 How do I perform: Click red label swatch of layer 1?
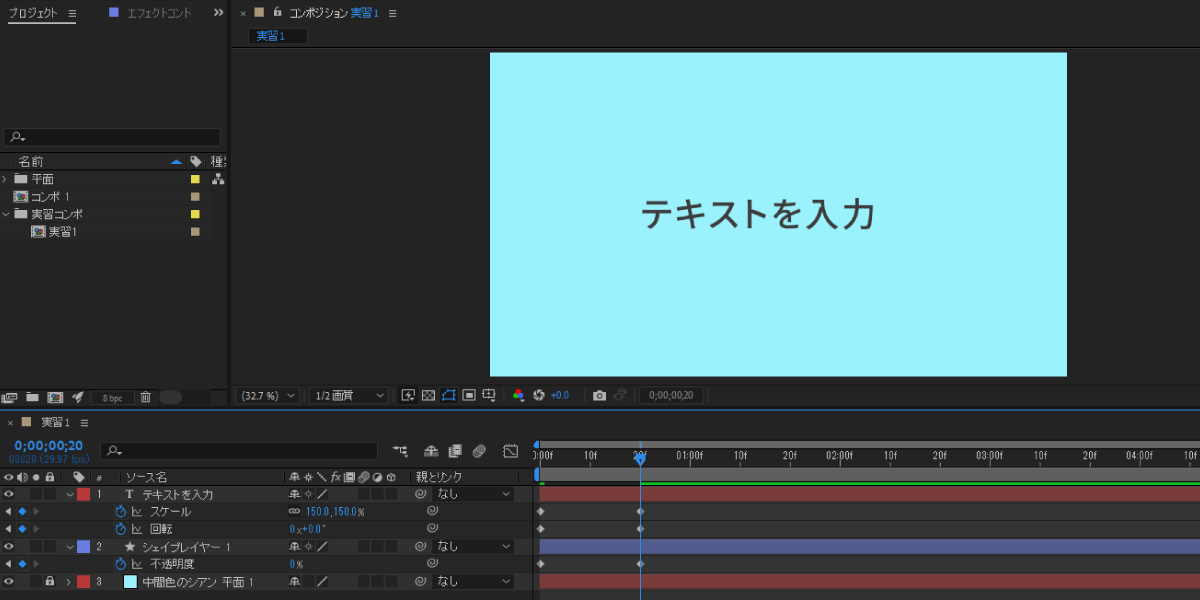tap(84, 494)
